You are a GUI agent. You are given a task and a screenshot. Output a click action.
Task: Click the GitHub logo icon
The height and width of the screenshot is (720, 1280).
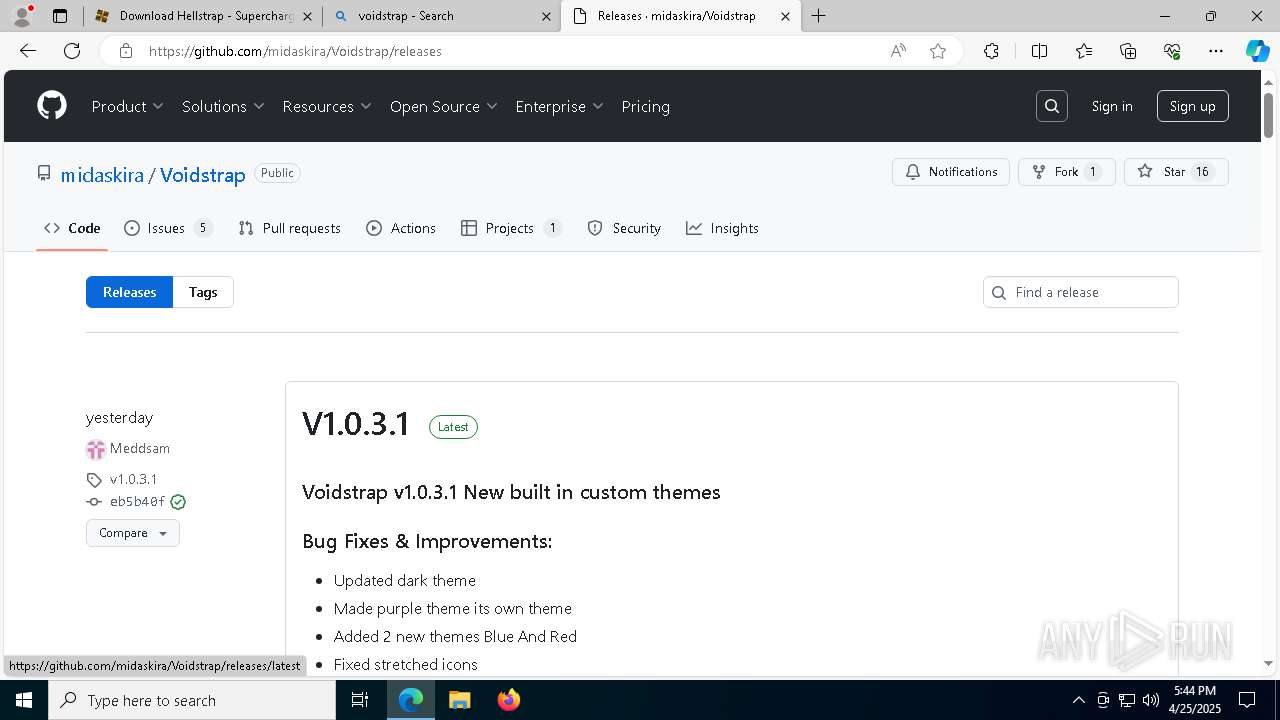(x=52, y=106)
